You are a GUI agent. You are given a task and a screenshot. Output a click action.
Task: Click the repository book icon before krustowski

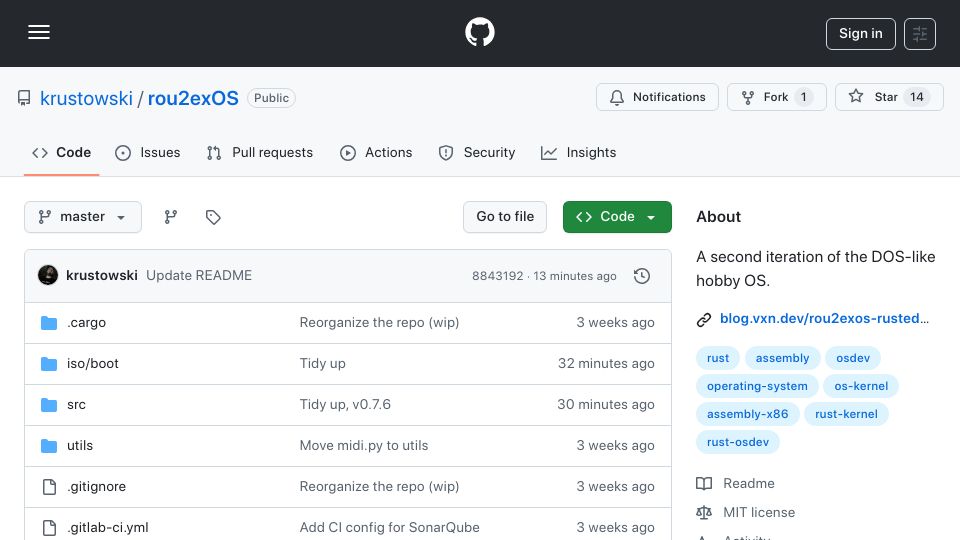(24, 98)
